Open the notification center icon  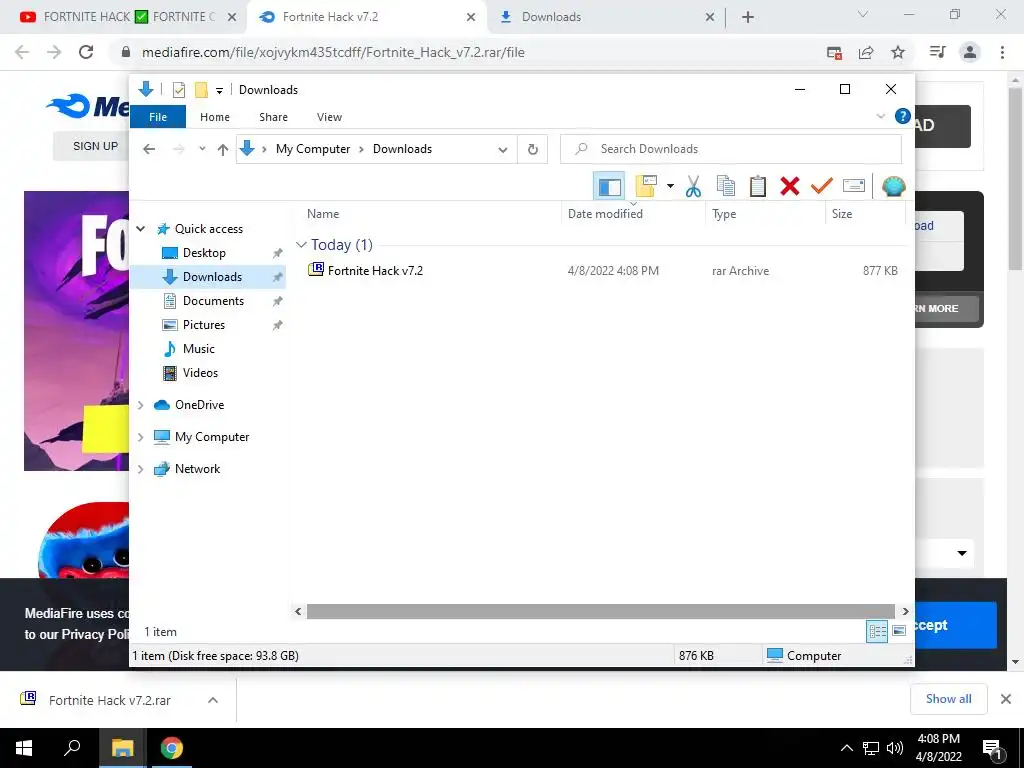pyautogui.click(x=993, y=748)
